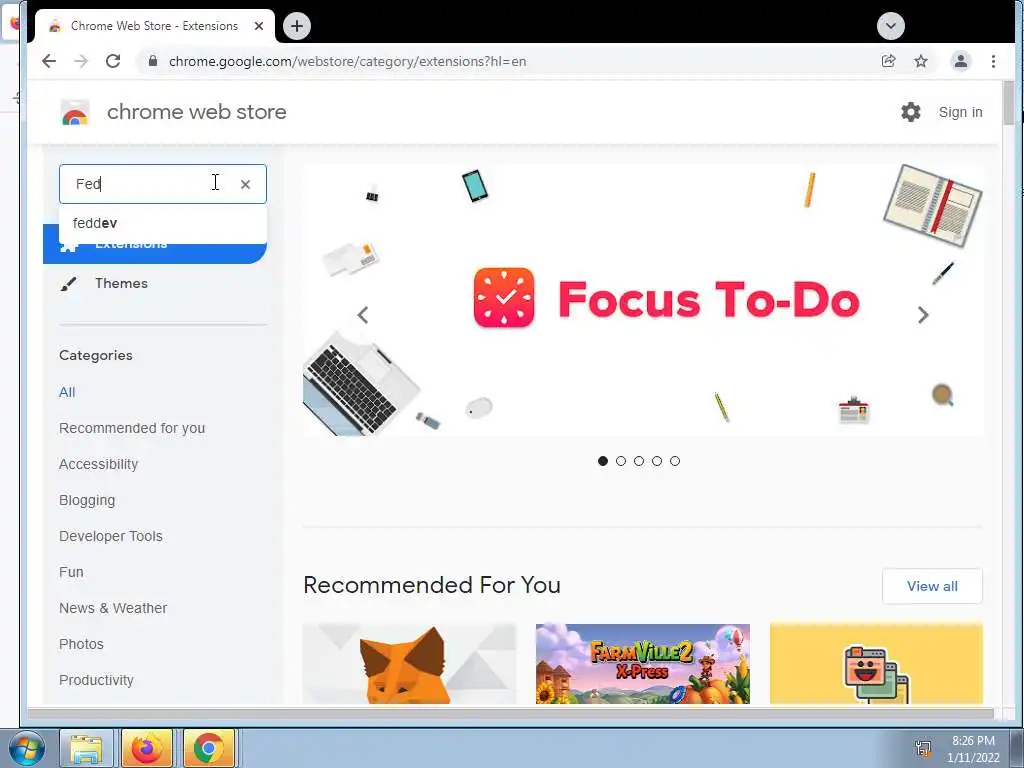Viewport: 1024px width, 768px height.
Task: Open the Fun category
Action: coord(71,572)
